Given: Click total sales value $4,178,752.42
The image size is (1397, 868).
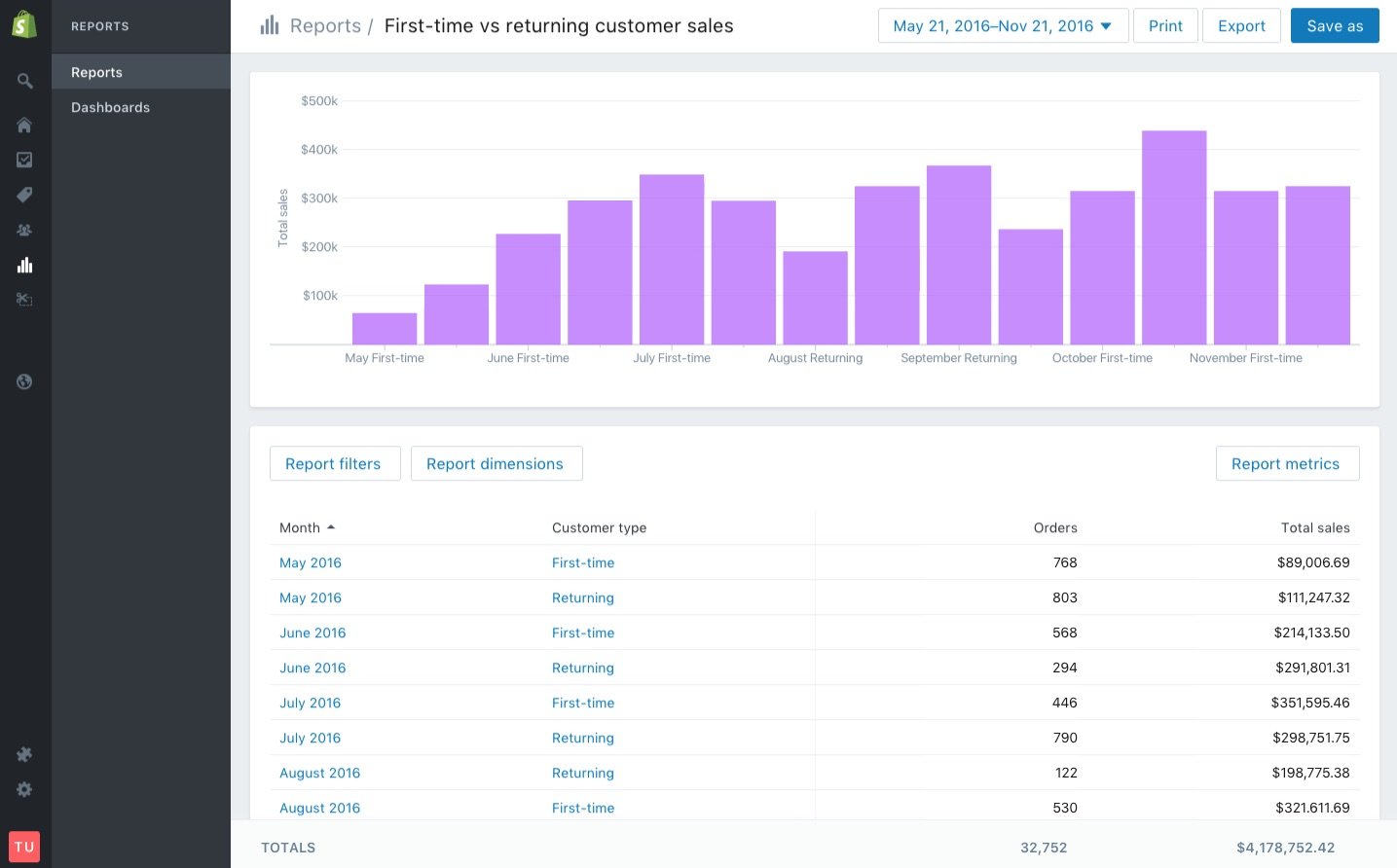Looking at the screenshot, I should [x=1285, y=848].
